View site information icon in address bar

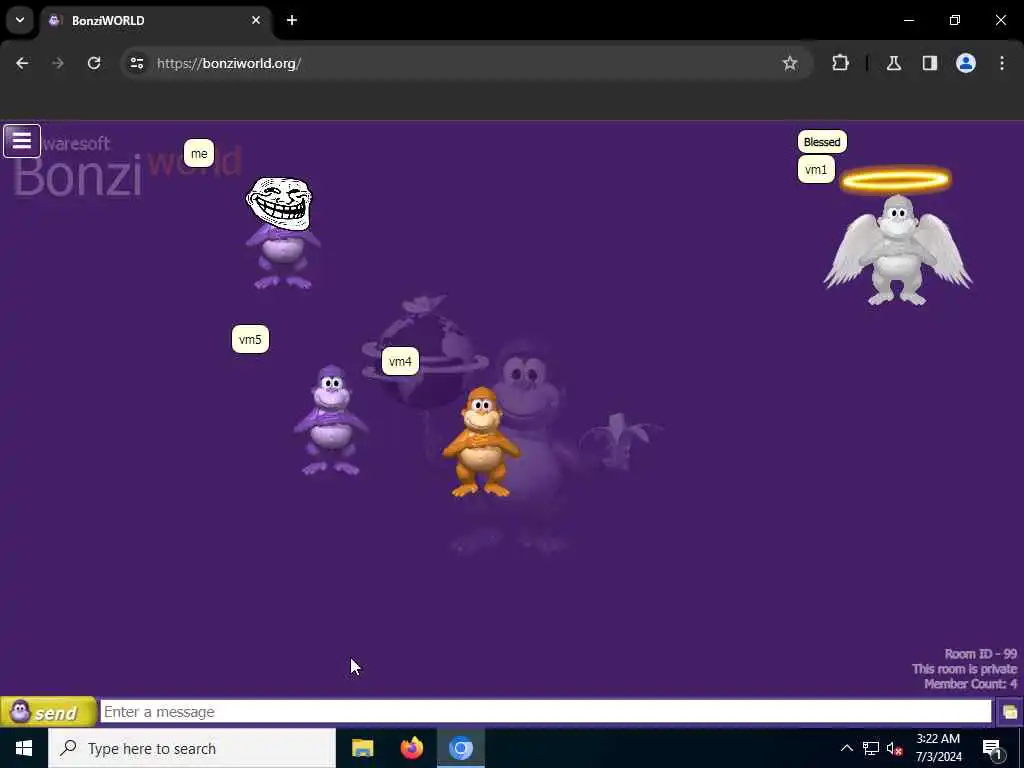coord(136,63)
